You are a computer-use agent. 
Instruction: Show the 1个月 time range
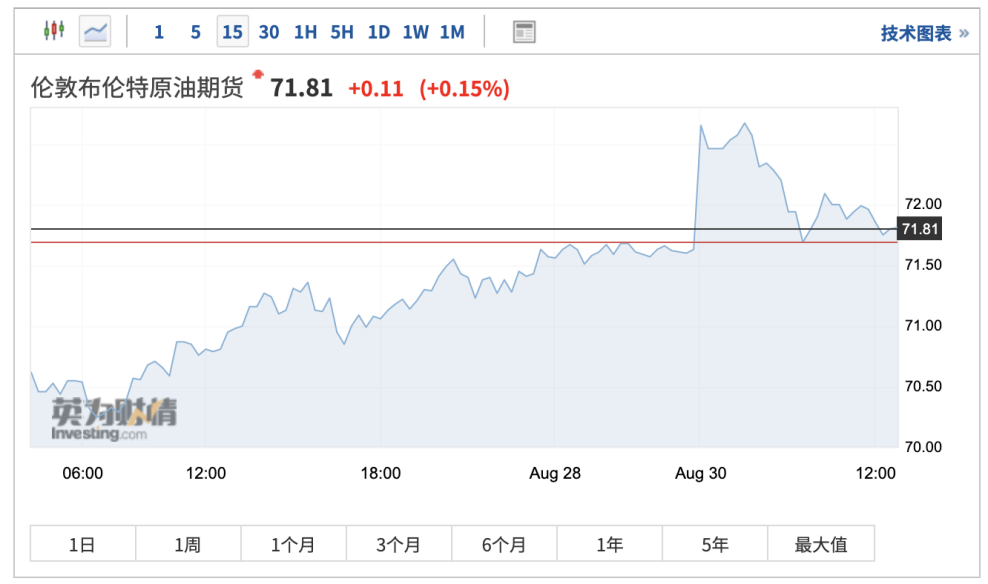point(293,544)
